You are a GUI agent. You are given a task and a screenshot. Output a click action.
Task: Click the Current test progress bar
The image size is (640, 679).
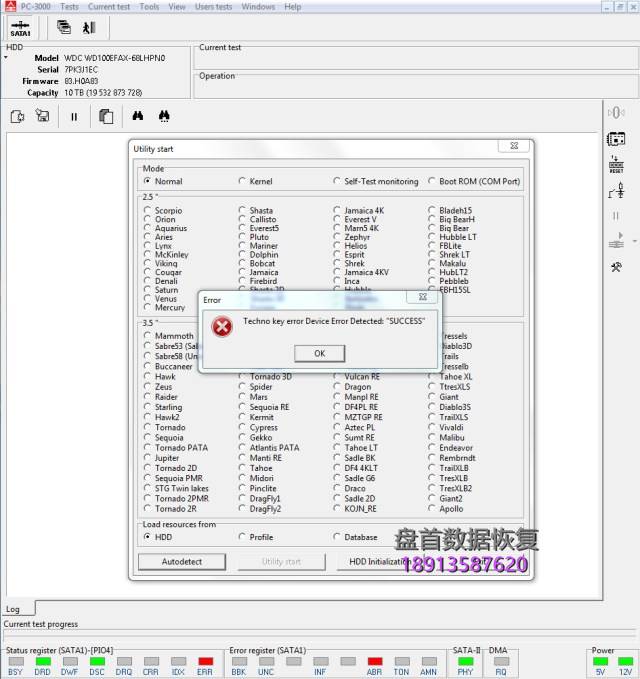pos(318,635)
